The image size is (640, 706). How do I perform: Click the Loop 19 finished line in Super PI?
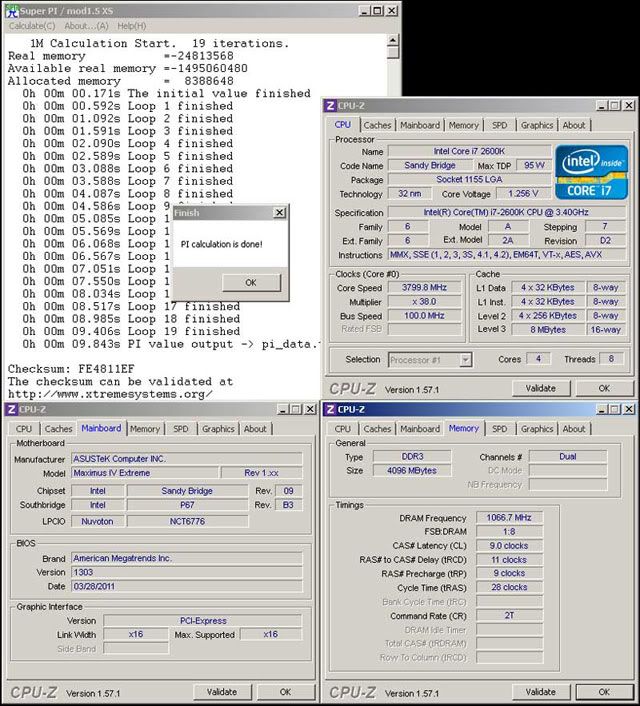tap(131, 331)
